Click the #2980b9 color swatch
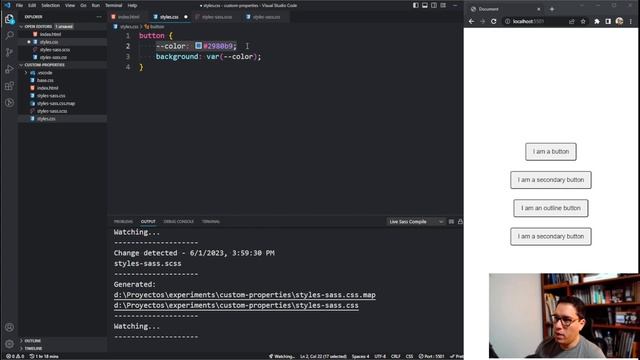Viewport: 640px width, 360px height. pyautogui.click(x=198, y=46)
